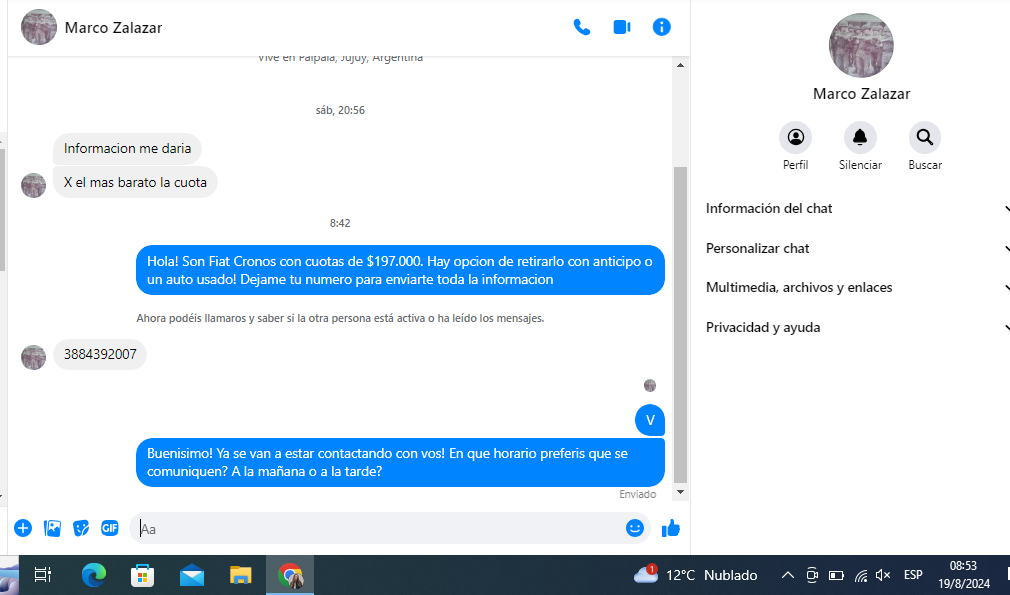Open the weather widget 12°C Nublado
Screen dimensions: 1010x595
click(x=696, y=575)
